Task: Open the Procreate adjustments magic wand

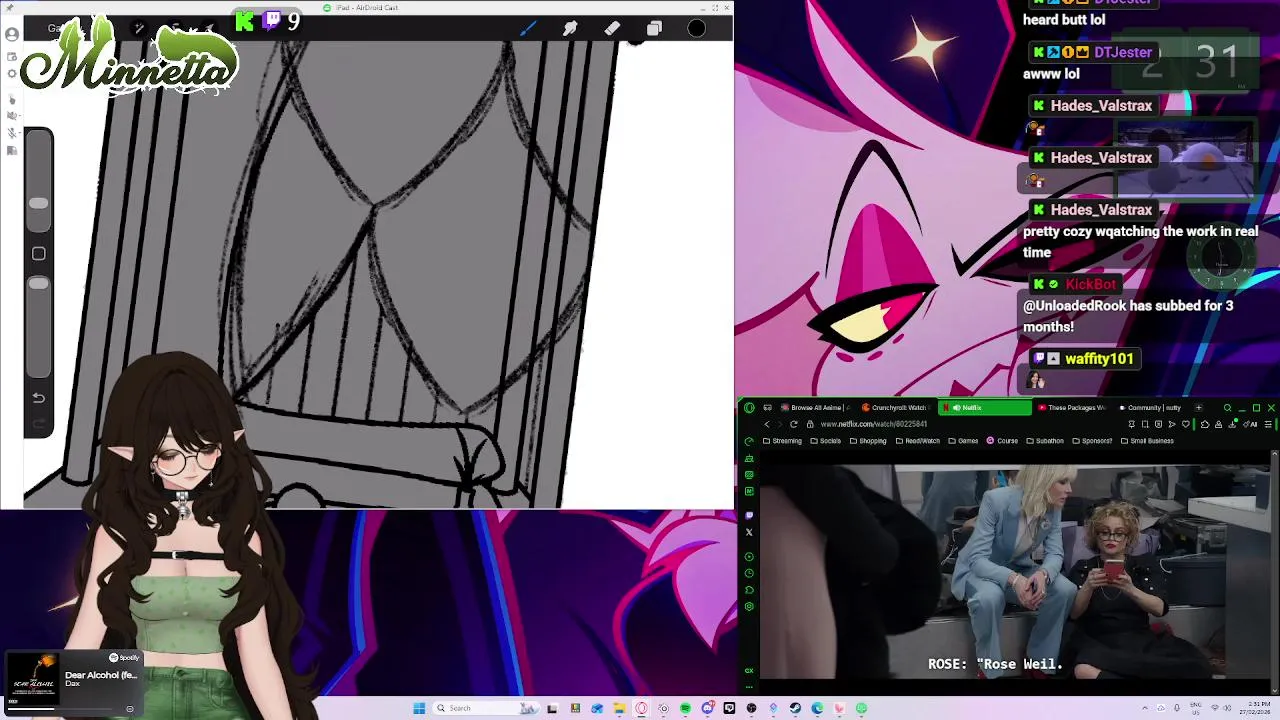Action: click(140, 28)
